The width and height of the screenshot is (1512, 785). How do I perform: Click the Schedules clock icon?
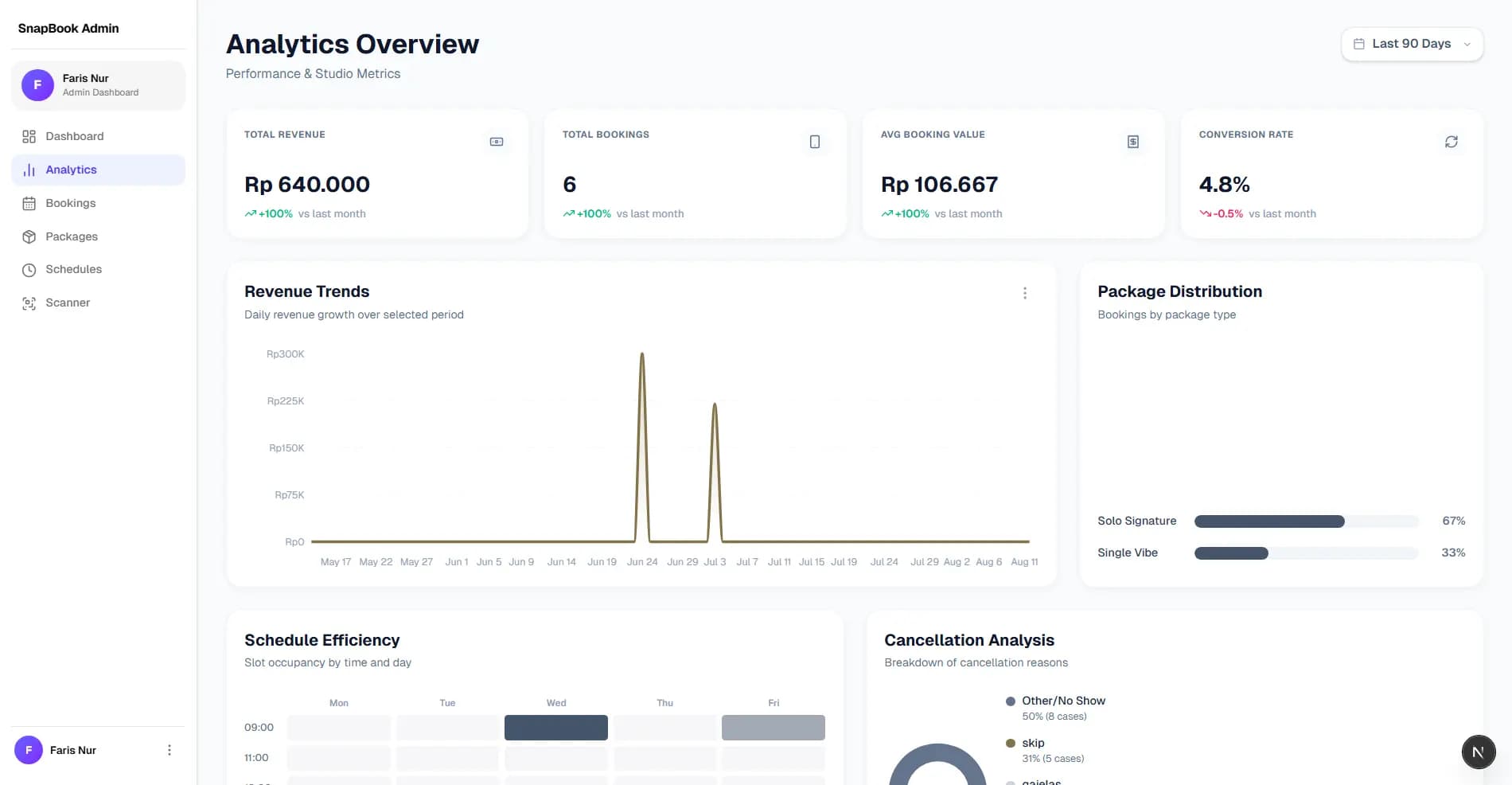29,270
